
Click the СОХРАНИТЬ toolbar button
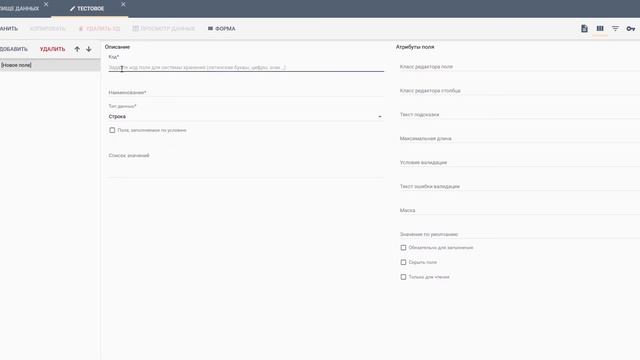point(9,29)
